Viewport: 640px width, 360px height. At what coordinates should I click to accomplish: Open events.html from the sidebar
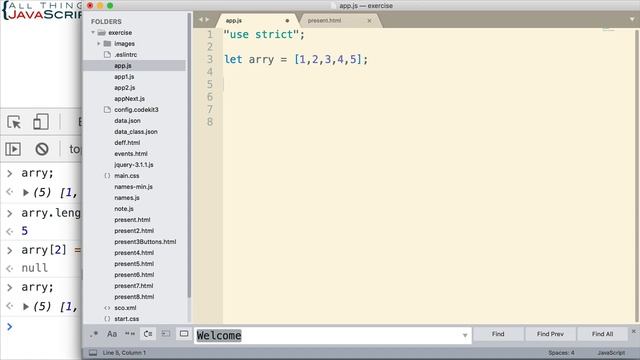tap(131, 153)
